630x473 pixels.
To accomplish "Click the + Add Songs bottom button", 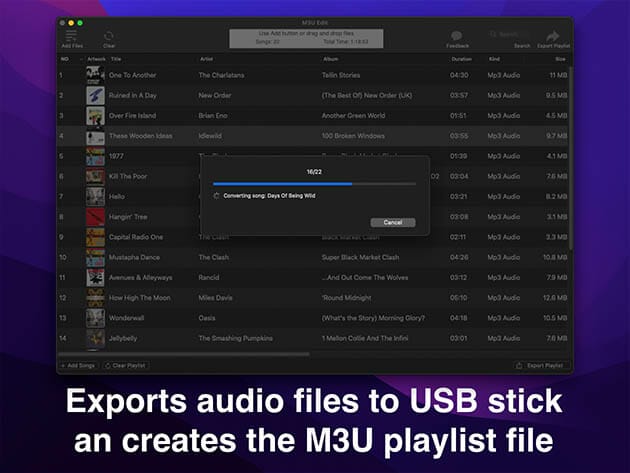I will [x=79, y=366].
